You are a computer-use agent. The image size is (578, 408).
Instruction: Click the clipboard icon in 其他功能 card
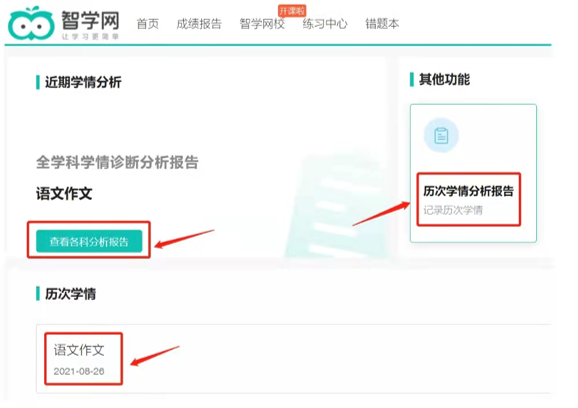click(x=441, y=135)
